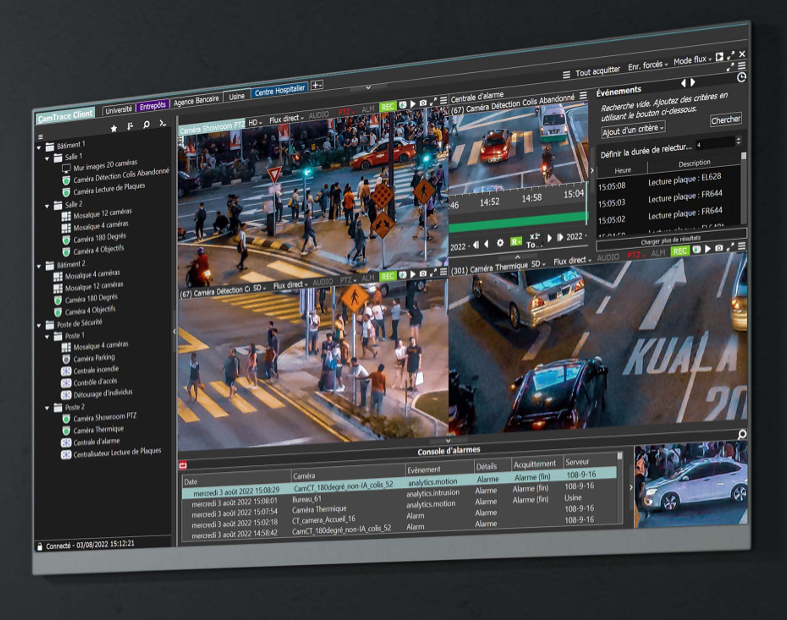The image size is (787, 620).
Task: Go to previous Événements page arrow
Action: click(x=683, y=83)
